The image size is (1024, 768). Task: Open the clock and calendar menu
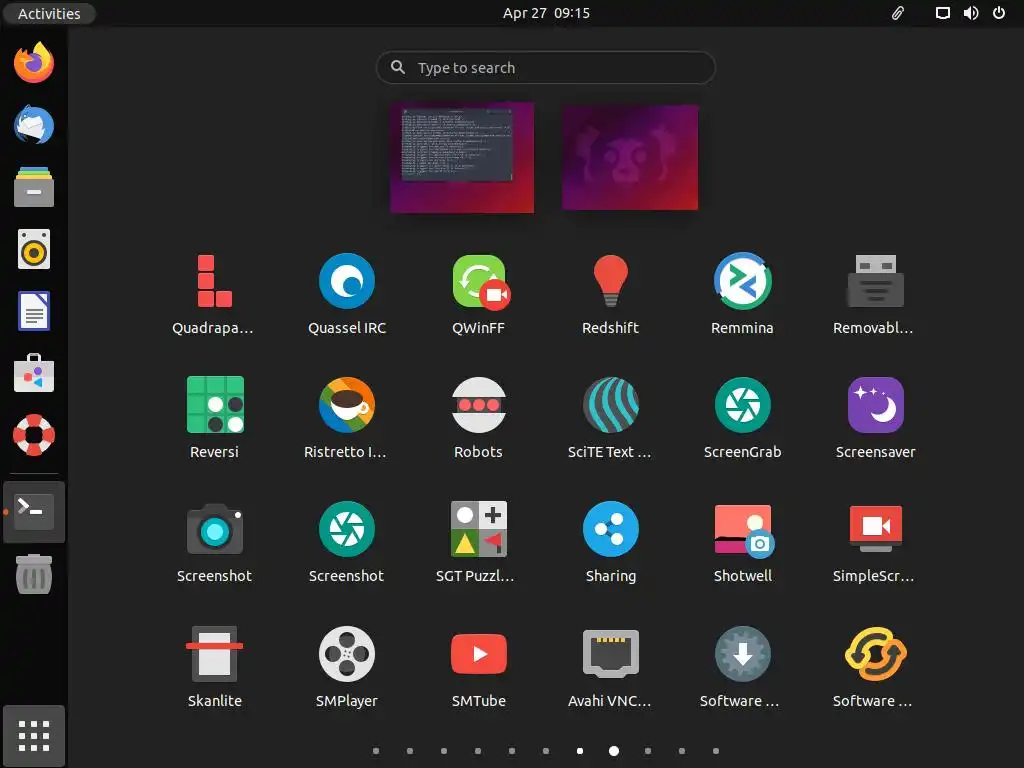point(546,13)
